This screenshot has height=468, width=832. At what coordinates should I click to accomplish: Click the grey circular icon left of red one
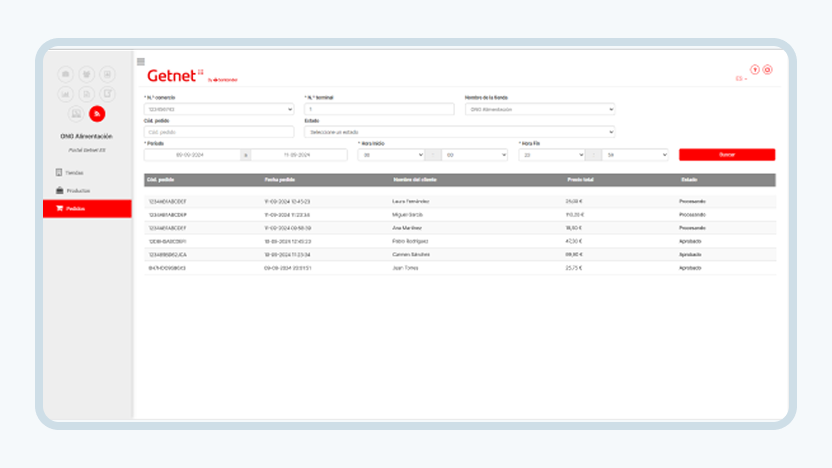(76, 114)
